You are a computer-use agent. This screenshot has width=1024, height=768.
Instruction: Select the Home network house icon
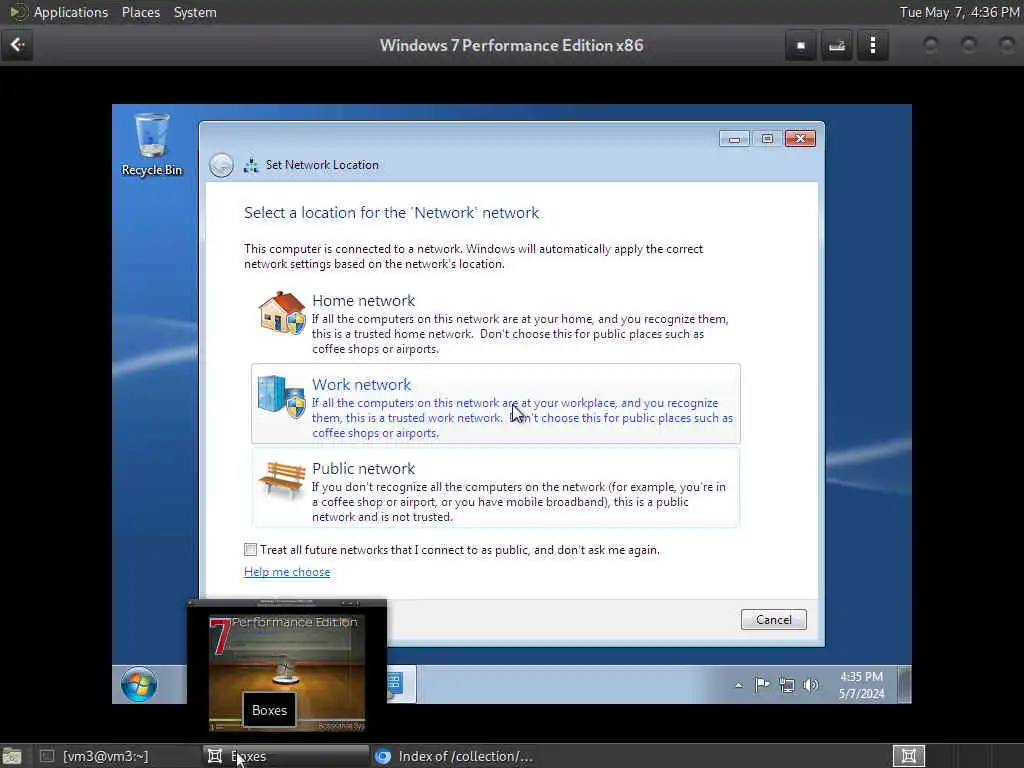281,313
